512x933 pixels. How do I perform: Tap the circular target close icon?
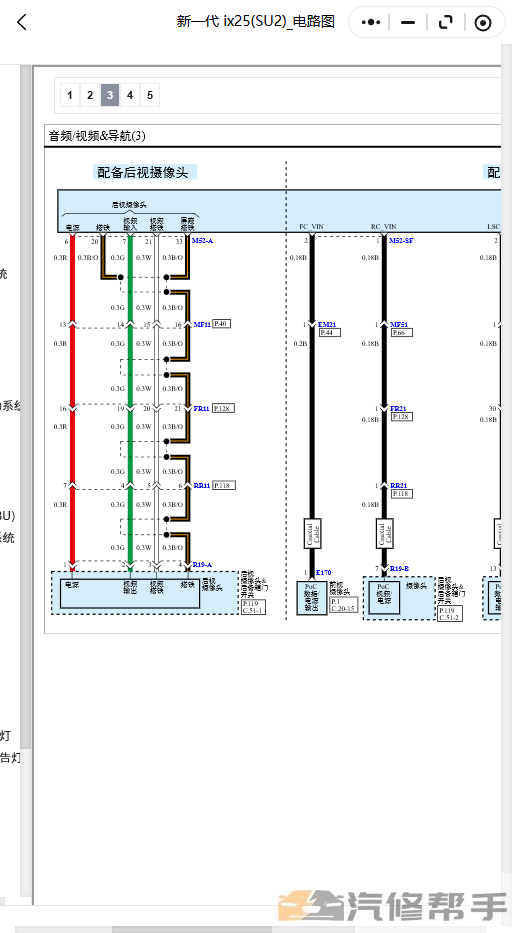tap(483, 23)
